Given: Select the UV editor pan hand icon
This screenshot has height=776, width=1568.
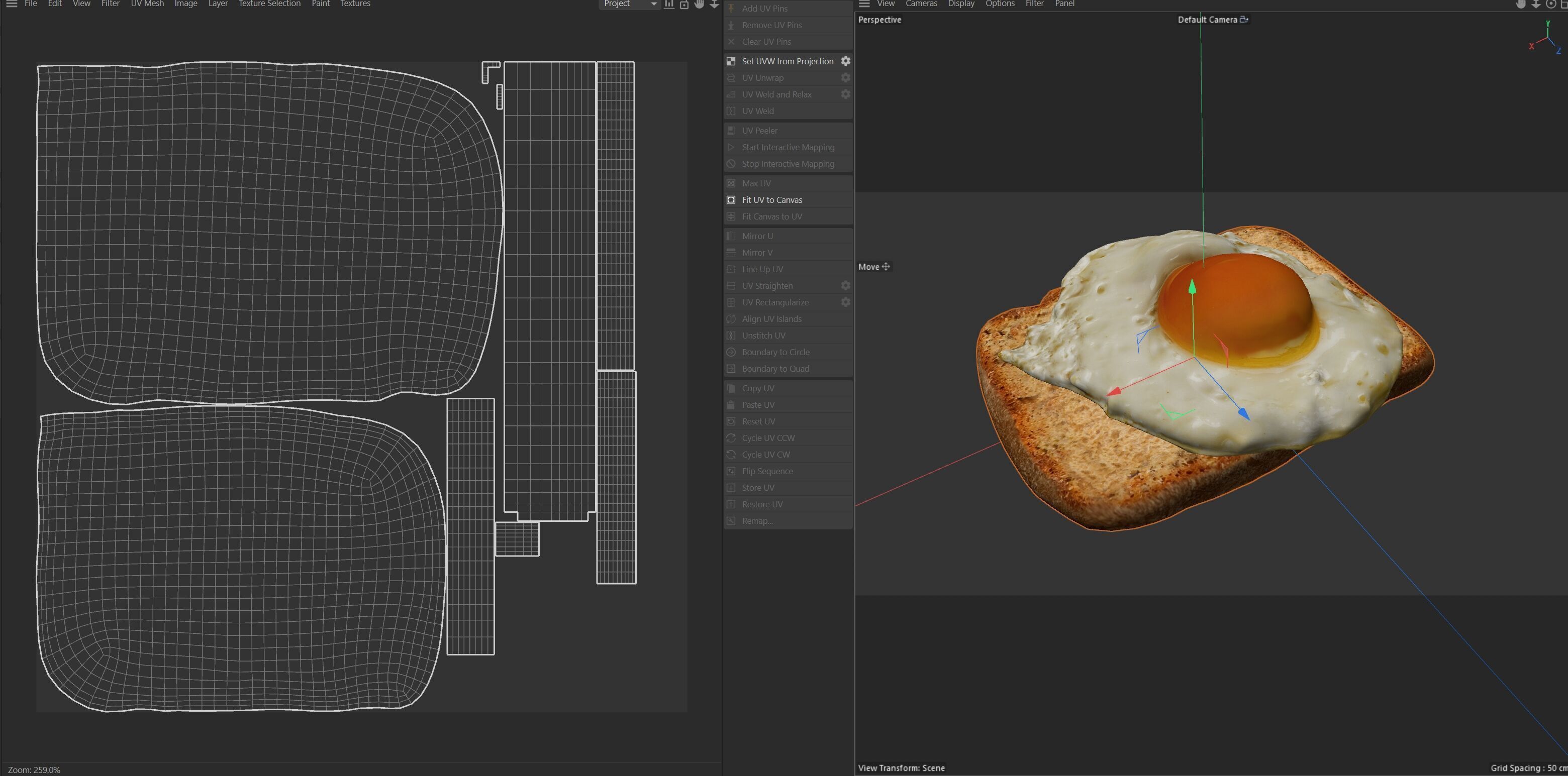Looking at the screenshot, I should tap(699, 4).
